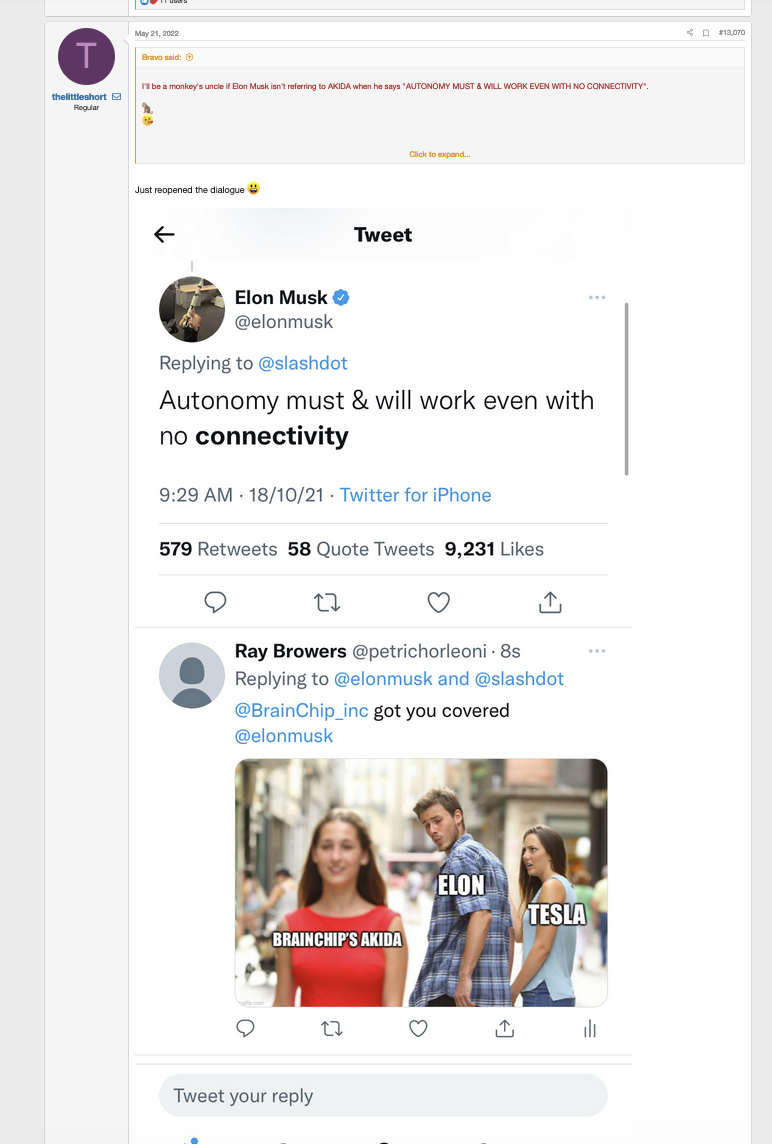Viewport: 772px width, 1144px height.
Task: Bookmark this forum post
Action: tap(705, 33)
